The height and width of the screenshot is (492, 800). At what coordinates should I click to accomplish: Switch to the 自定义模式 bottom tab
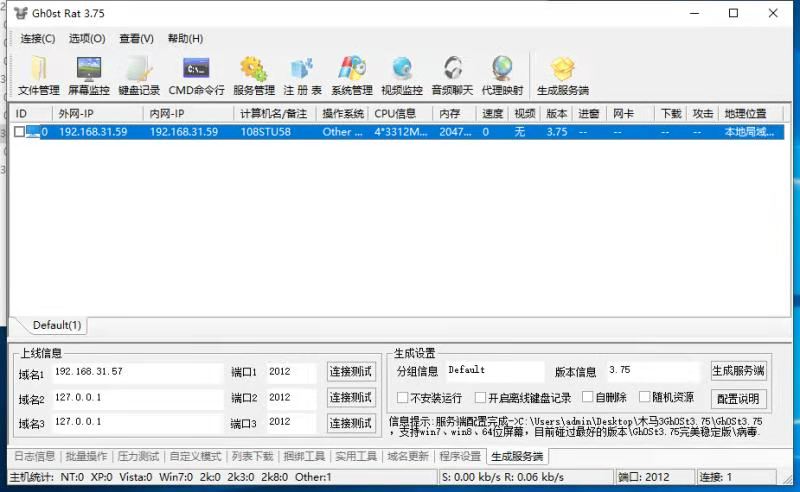pos(195,456)
